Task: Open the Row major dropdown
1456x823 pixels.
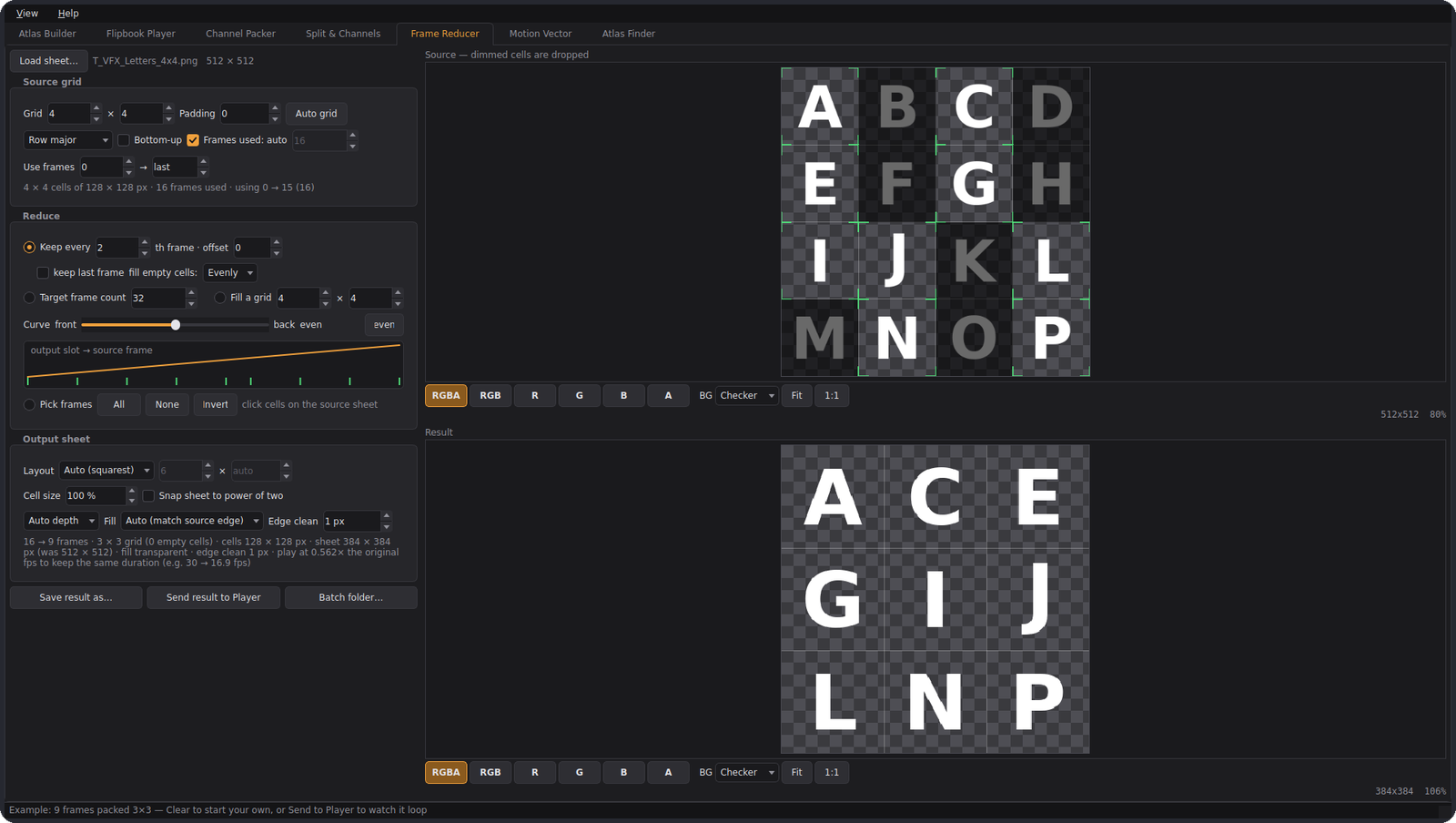Action: click(68, 140)
